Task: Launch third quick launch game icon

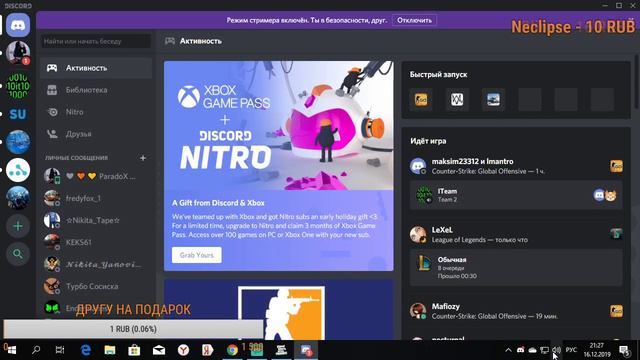Action: 493,99
